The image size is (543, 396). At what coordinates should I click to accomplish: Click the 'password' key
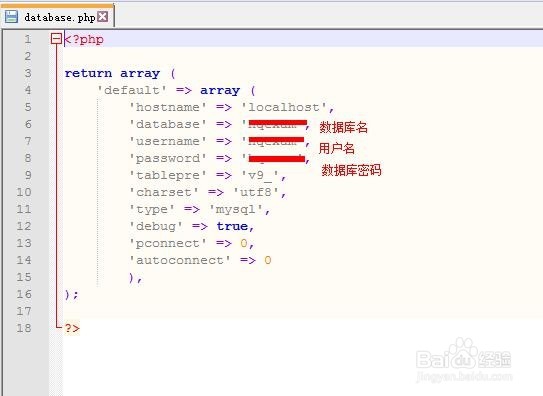(168, 159)
